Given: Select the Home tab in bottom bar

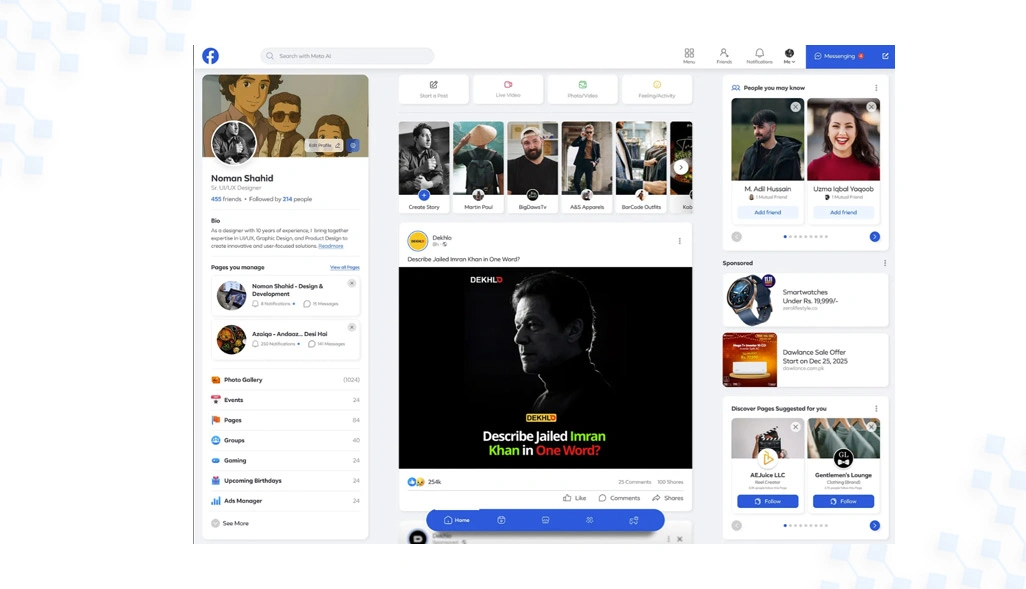Looking at the screenshot, I should point(457,520).
